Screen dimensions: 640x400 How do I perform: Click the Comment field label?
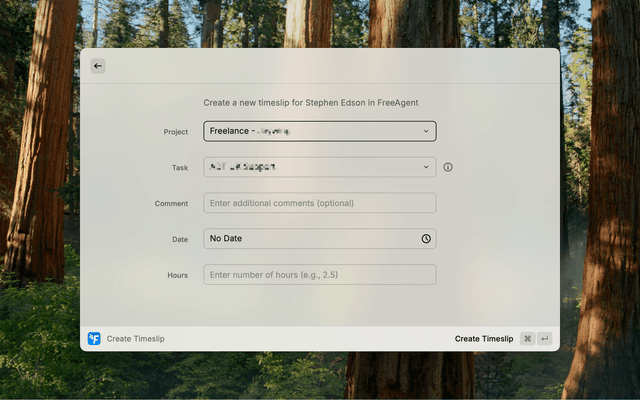[171, 204]
